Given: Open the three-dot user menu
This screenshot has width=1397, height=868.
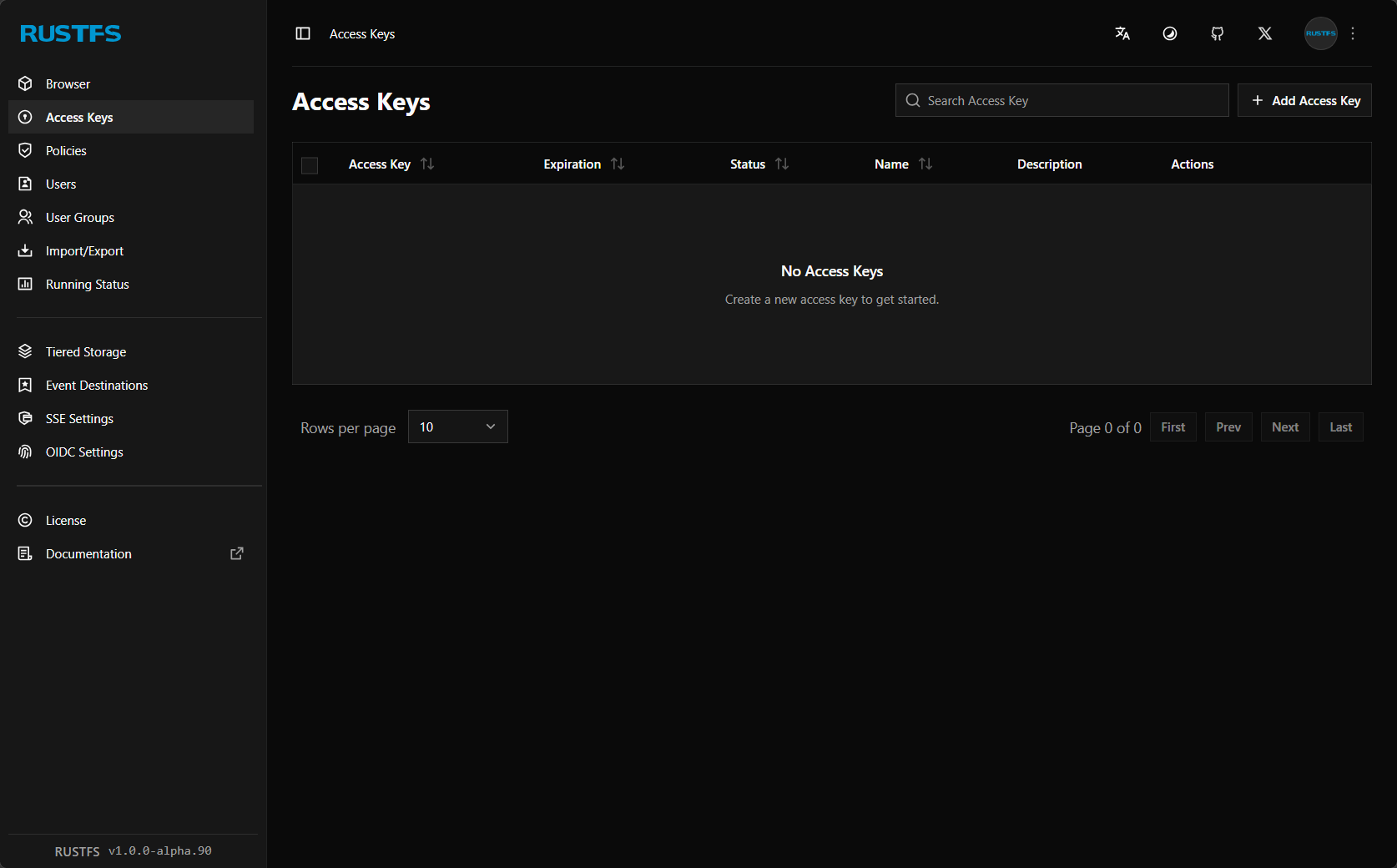Looking at the screenshot, I should tap(1353, 33).
